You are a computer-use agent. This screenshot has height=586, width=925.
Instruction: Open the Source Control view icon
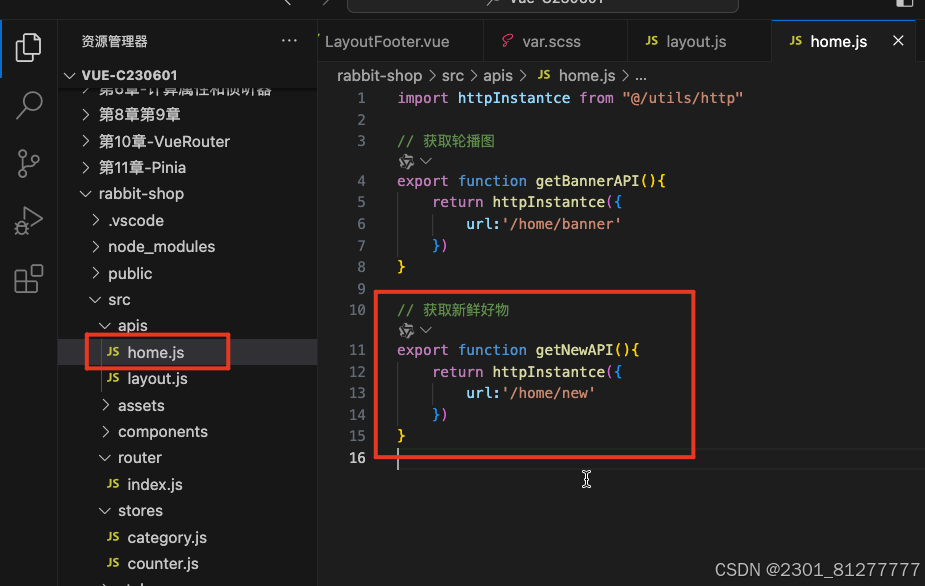point(28,163)
